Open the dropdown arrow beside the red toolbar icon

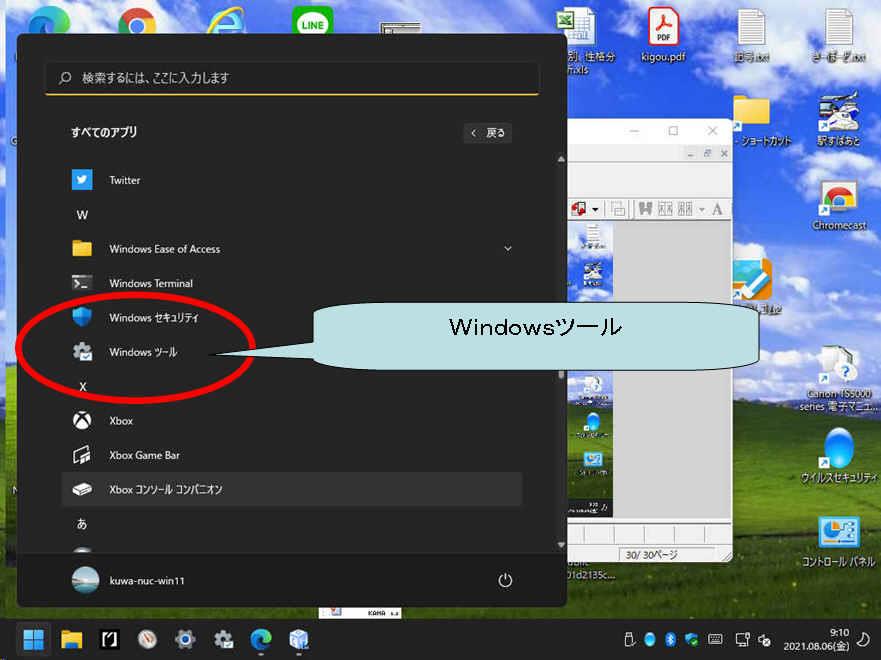pyautogui.click(x=595, y=210)
